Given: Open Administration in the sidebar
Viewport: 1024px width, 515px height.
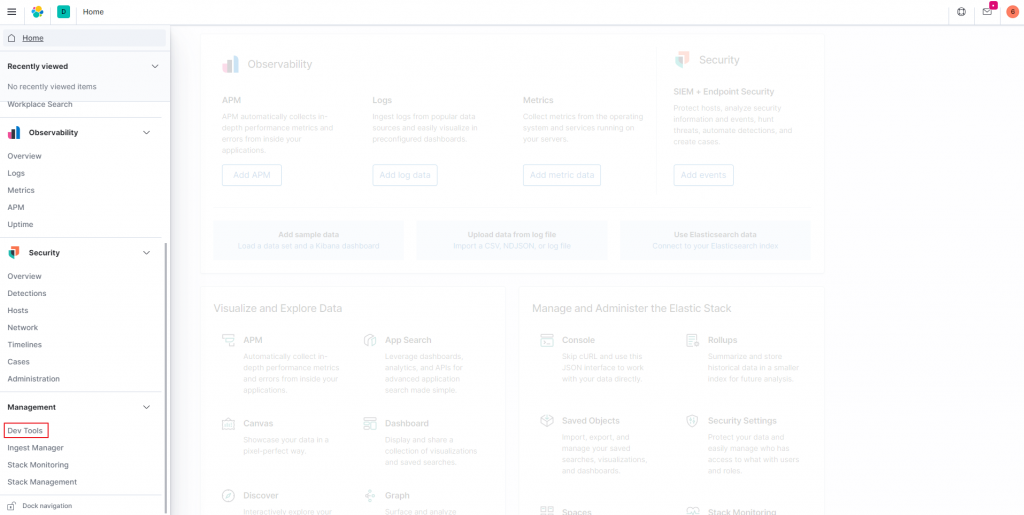Looking at the screenshot, I should pos(33,379).
